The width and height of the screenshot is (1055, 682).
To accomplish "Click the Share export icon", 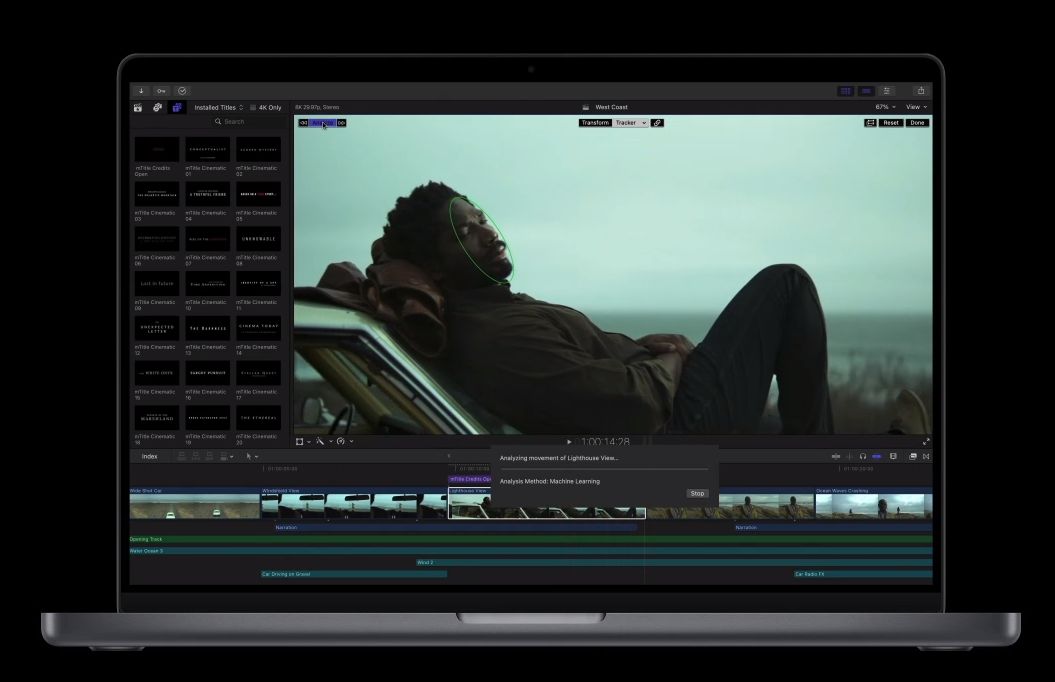I will [920, 91].
